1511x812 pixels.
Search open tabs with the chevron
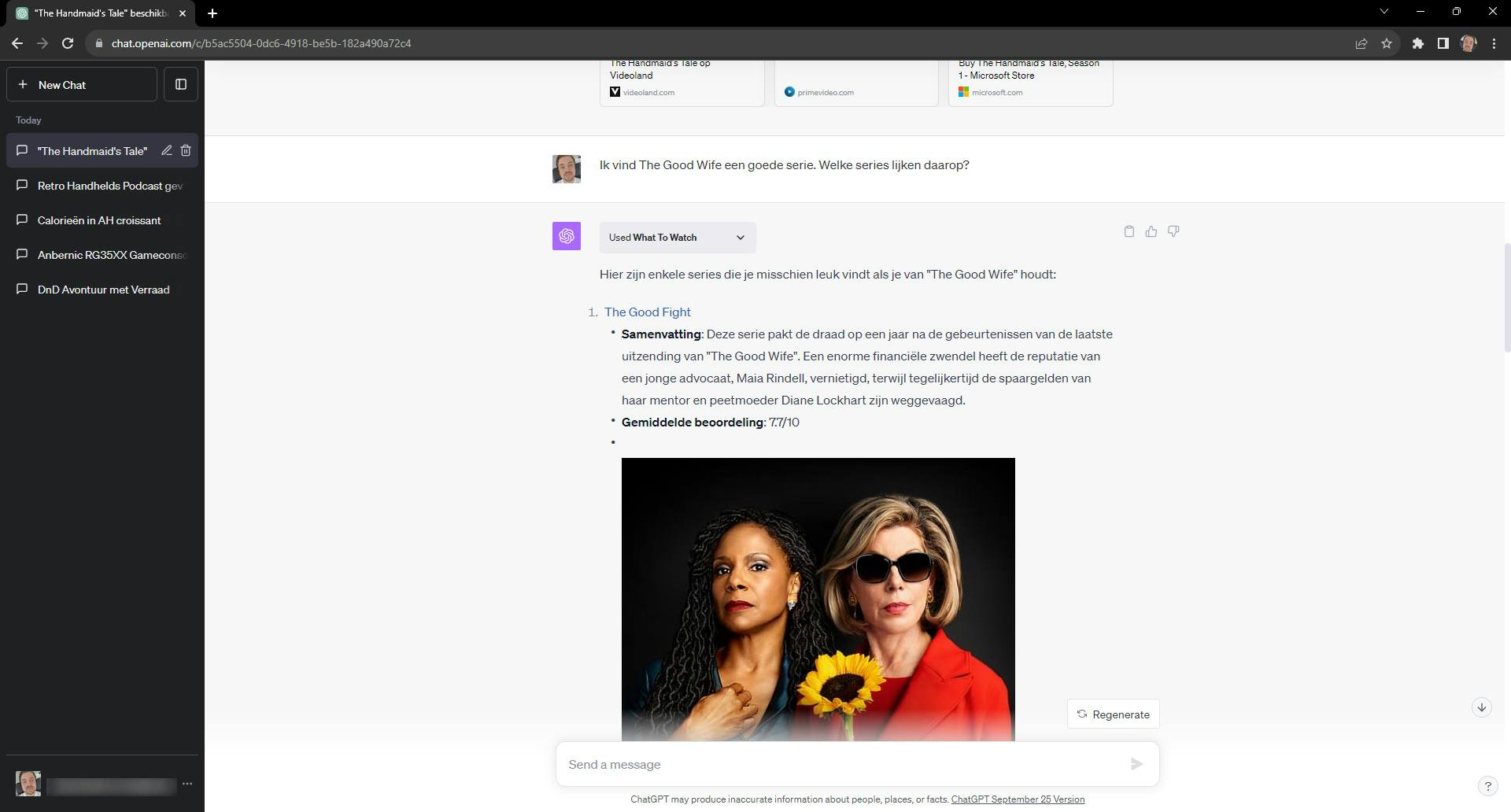(1384, 12)
